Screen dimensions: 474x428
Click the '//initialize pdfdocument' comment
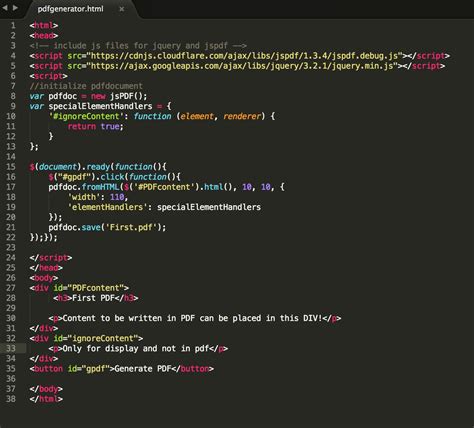(86, 86)
